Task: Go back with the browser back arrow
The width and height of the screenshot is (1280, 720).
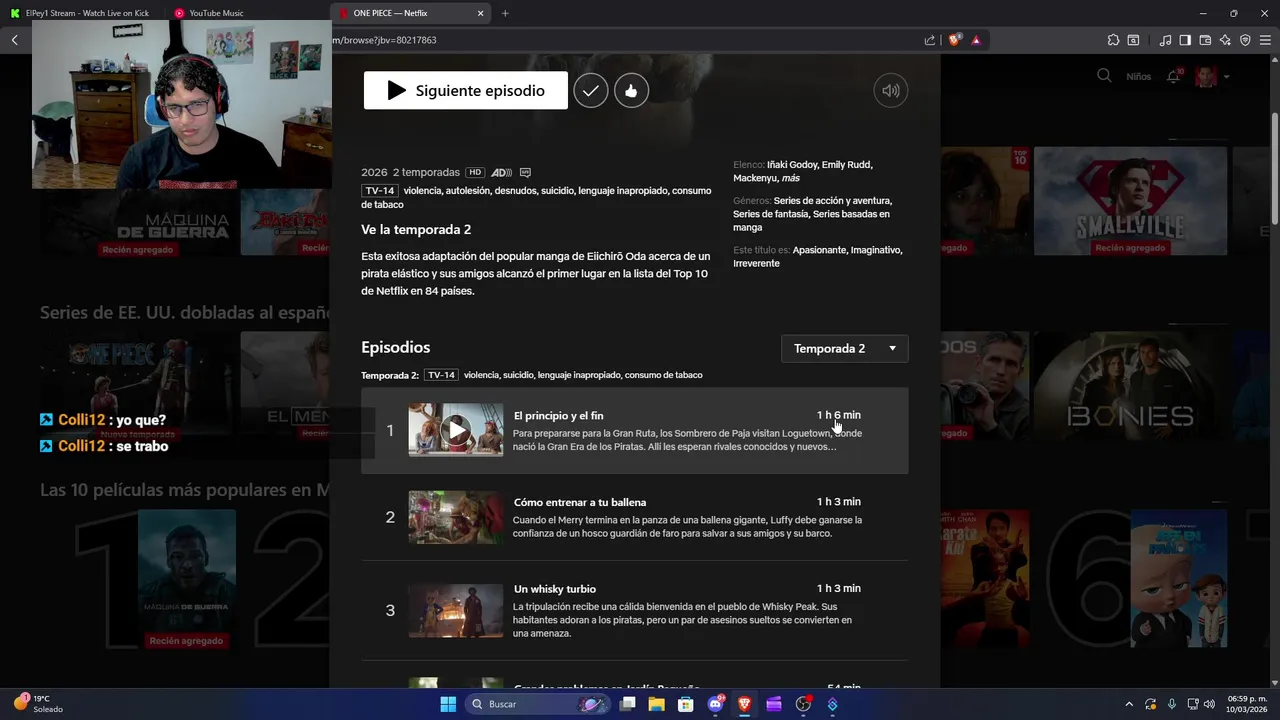Action: click(x=15, y=40)
